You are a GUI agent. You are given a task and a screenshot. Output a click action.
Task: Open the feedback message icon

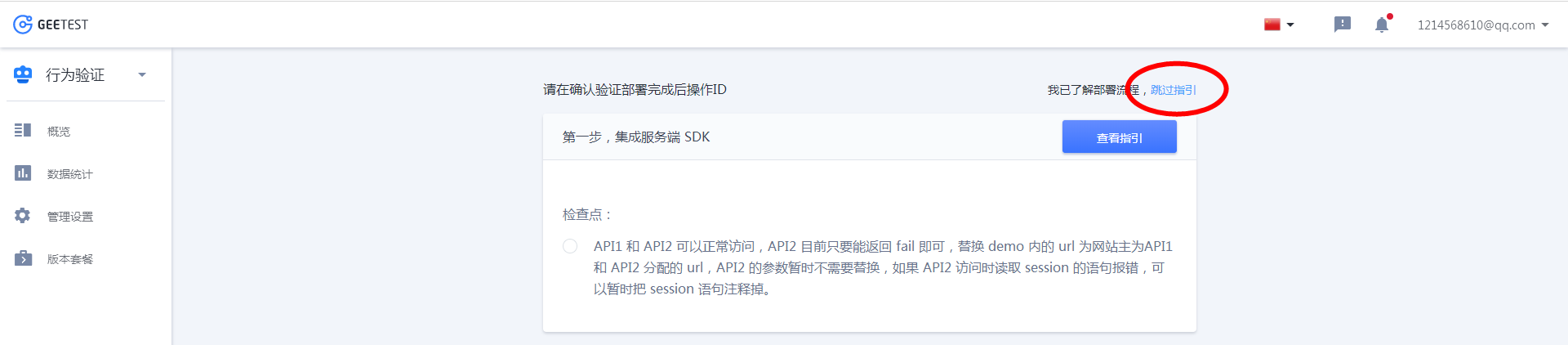coord(1343,25)
